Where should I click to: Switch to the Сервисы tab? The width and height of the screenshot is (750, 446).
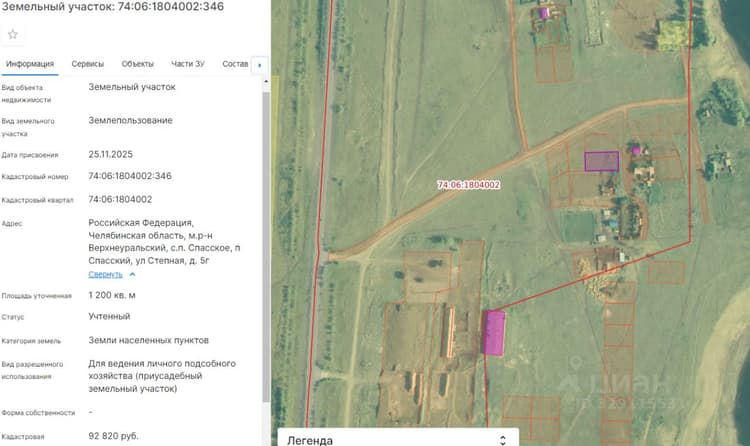(x=88, y=64)
